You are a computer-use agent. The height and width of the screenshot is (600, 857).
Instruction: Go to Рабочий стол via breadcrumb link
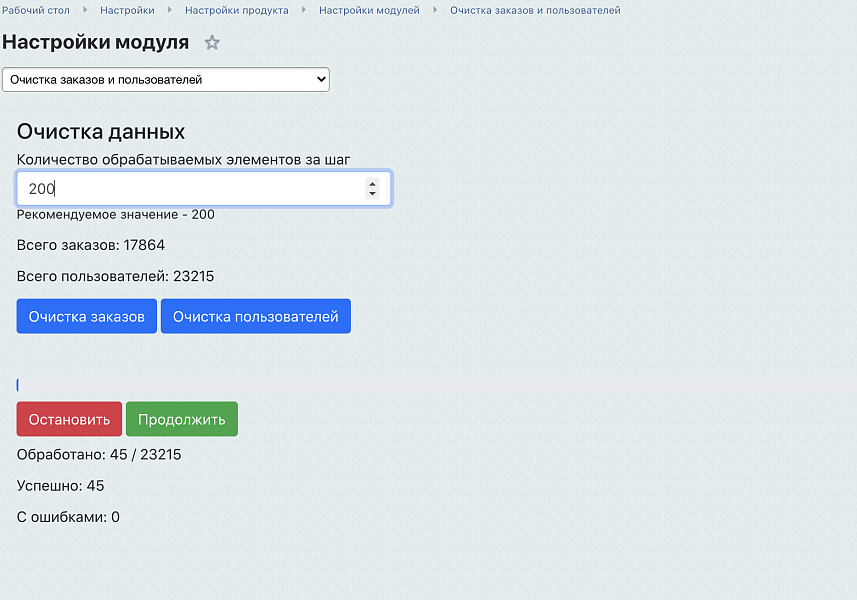(37, 10)
